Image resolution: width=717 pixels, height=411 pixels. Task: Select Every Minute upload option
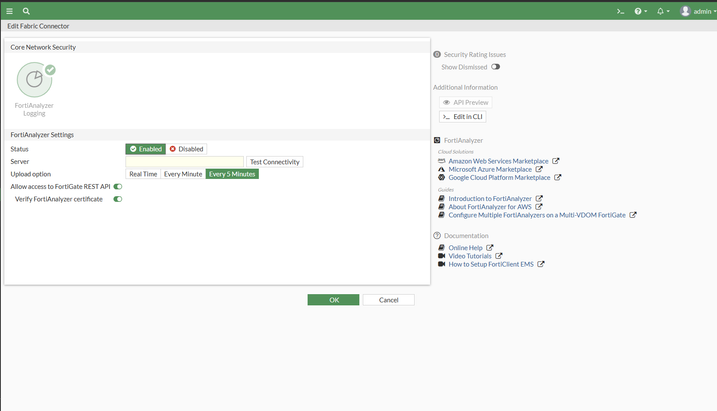183,174
